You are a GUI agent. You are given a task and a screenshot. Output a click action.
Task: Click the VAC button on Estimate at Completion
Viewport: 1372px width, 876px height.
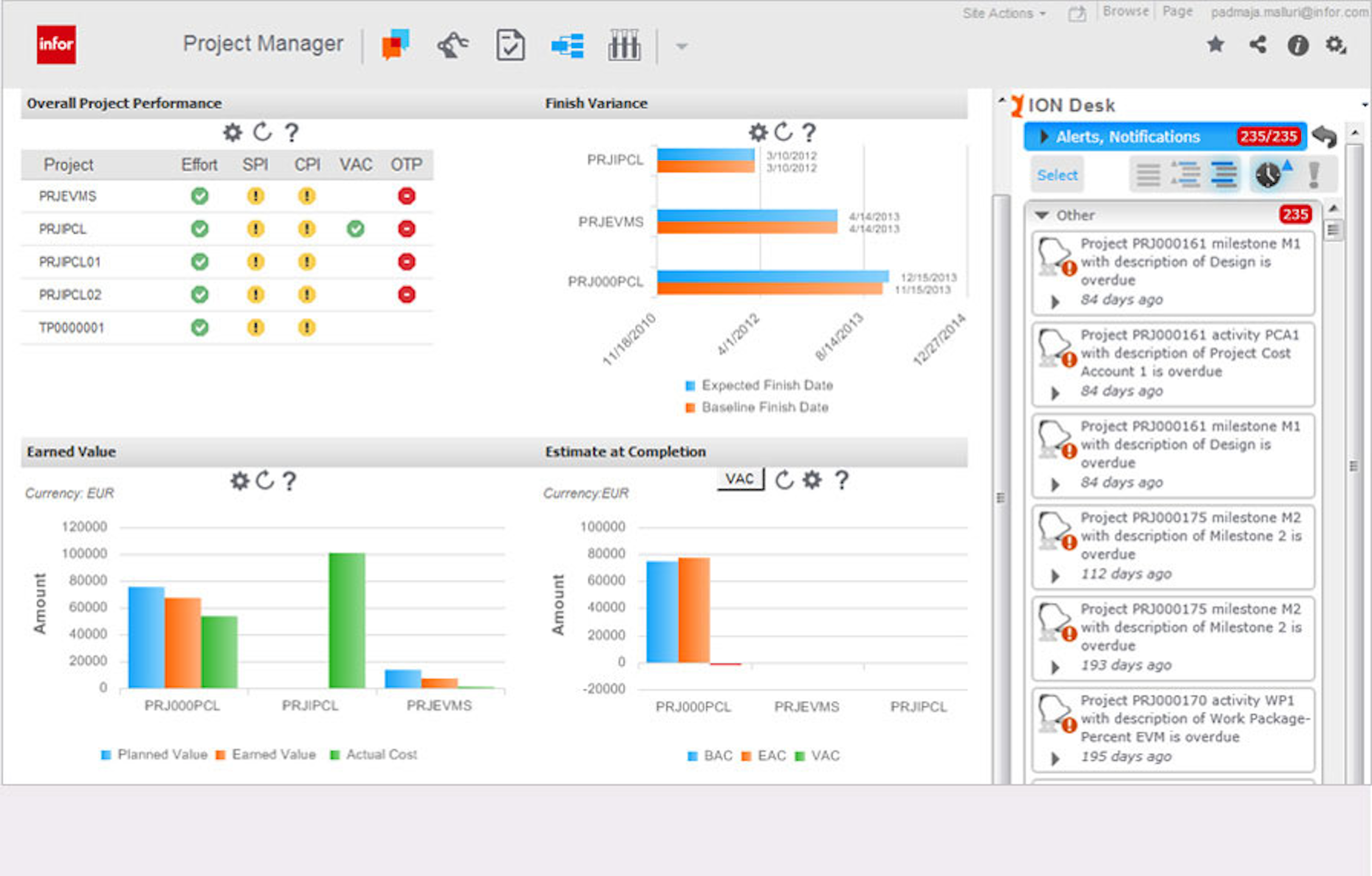[740, 478]
